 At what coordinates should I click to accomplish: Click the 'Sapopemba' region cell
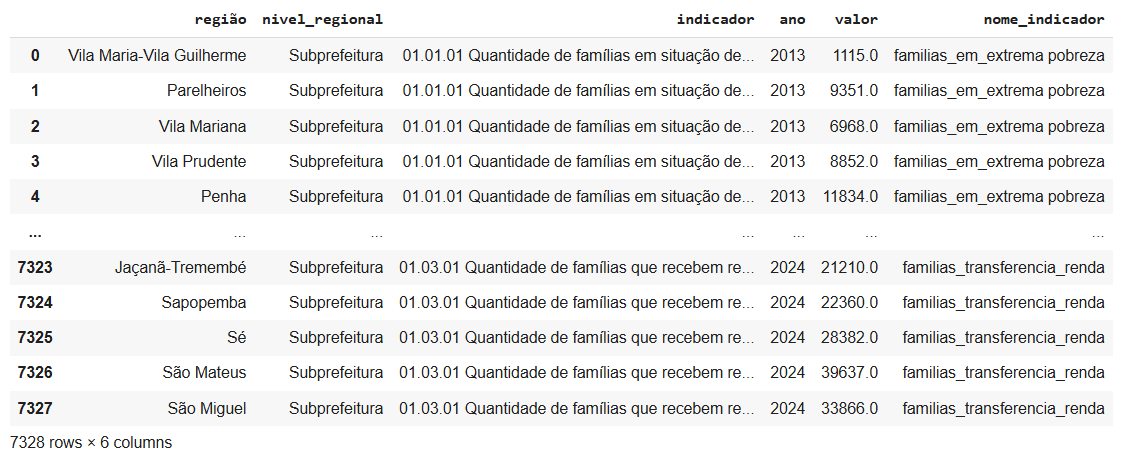pyautogui.click(x=203, y=303)
